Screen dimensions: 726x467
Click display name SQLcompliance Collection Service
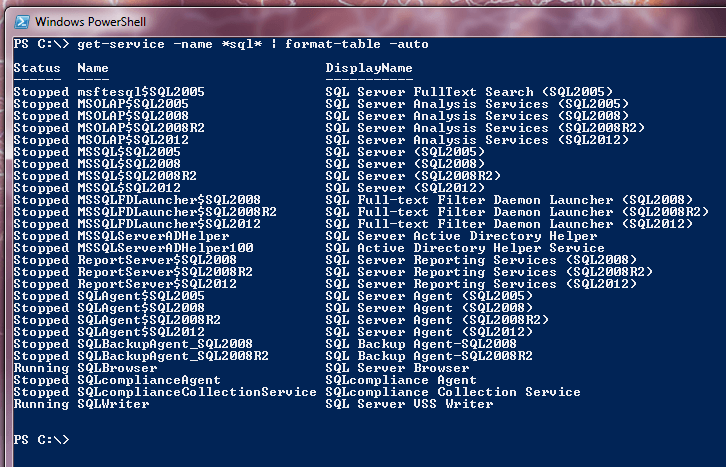pyautogui.click(x=453, y=393)
